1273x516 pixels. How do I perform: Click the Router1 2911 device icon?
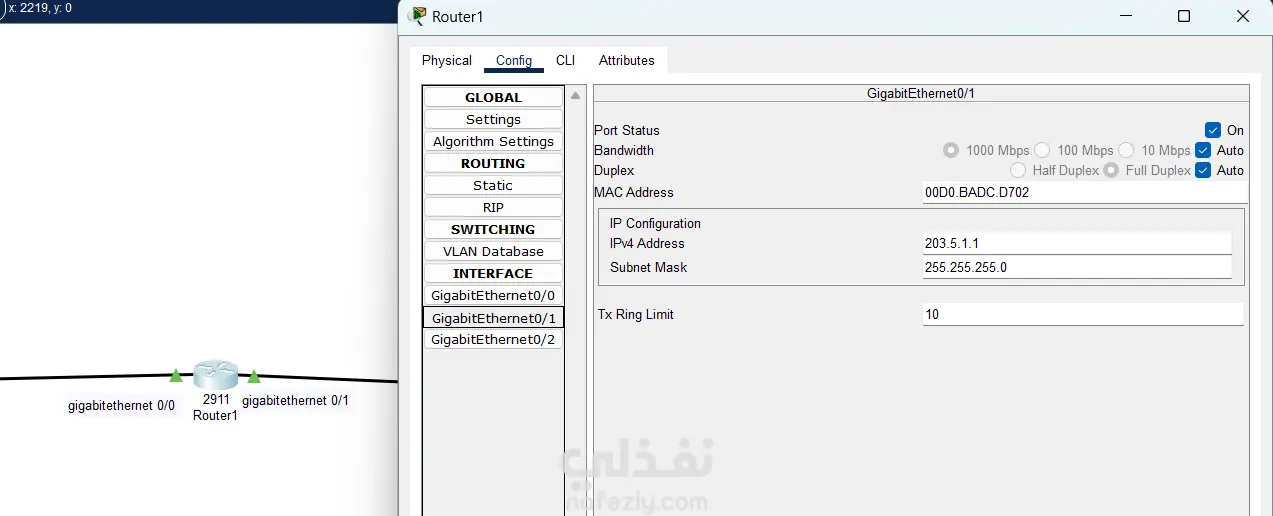[x=216, y=375]
